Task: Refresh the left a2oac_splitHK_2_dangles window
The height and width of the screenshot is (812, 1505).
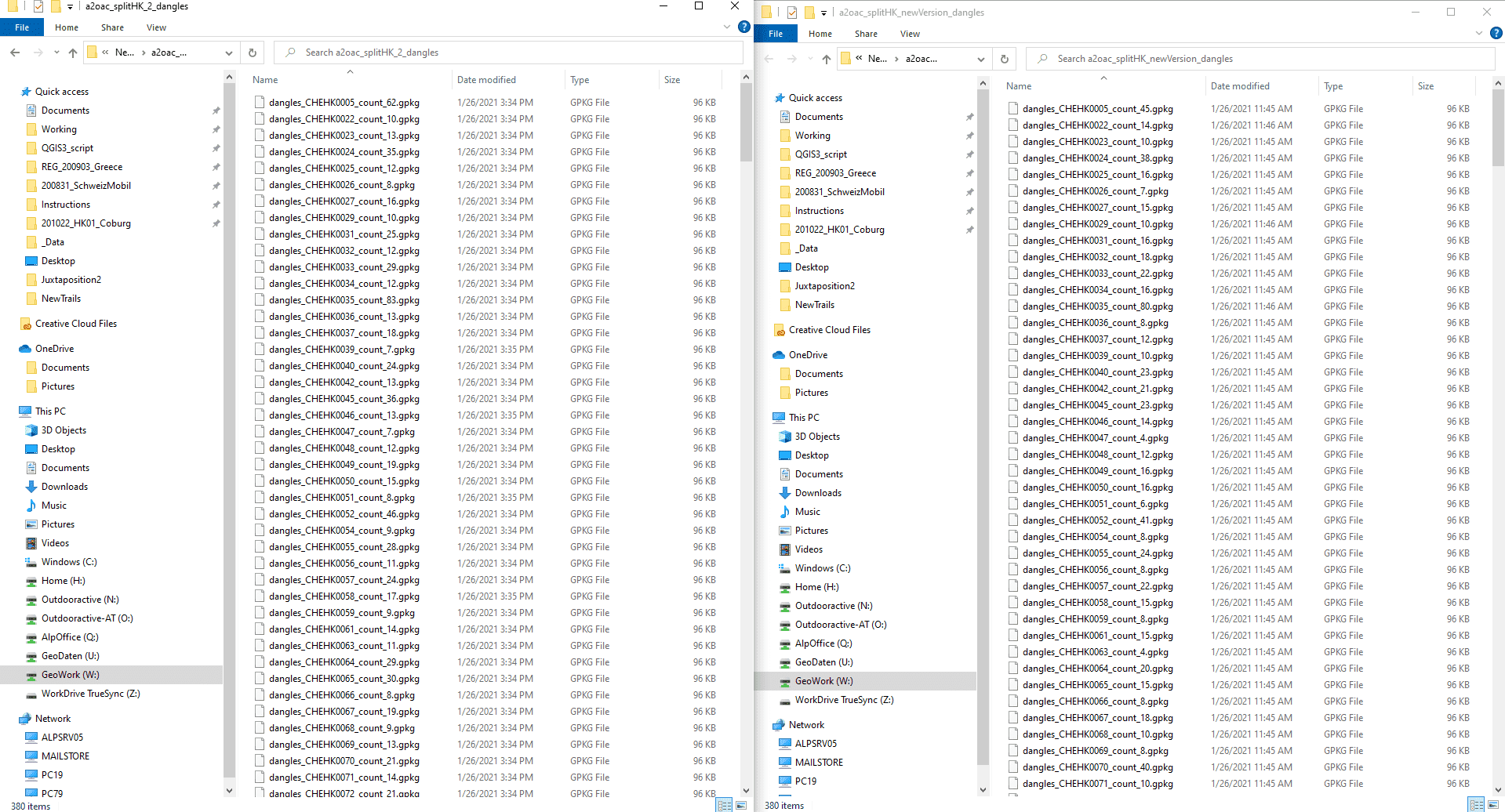Action: click(253, 53)
